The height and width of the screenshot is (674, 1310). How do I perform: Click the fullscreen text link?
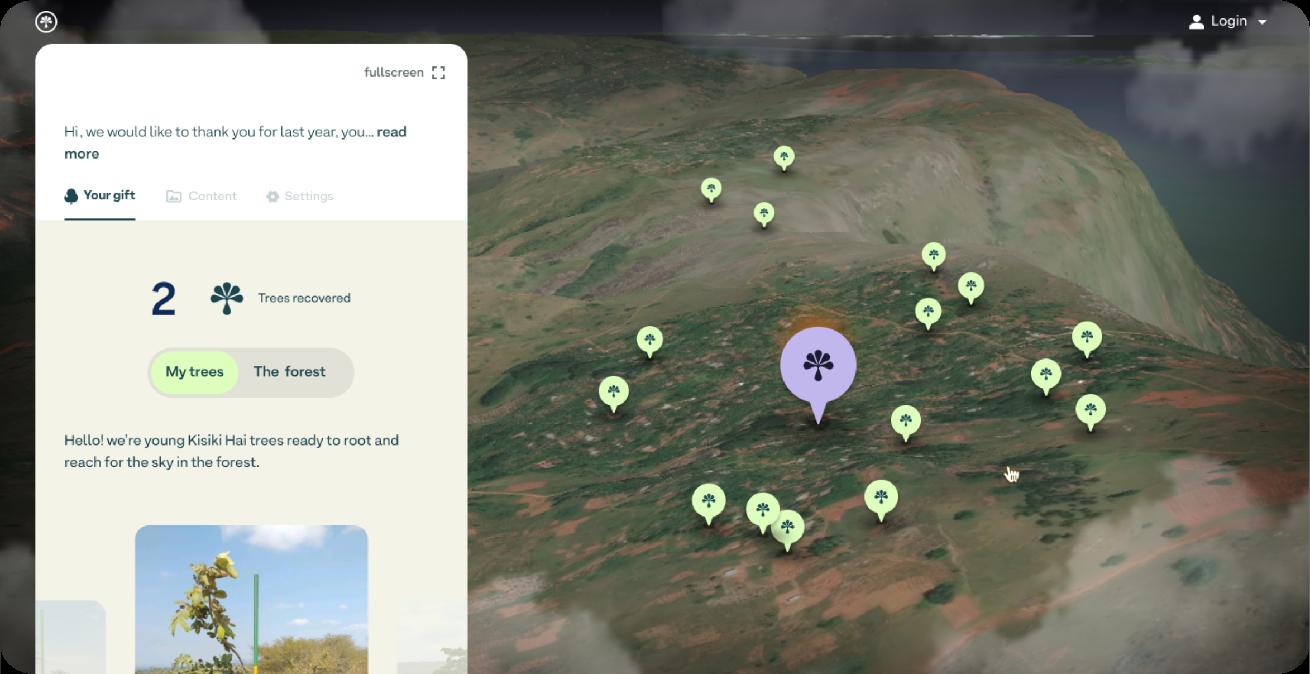pyautogui.click(x=394, y=72)
